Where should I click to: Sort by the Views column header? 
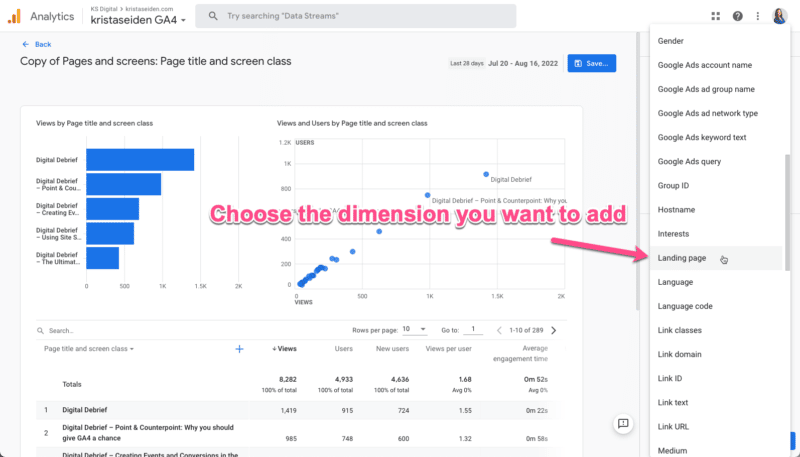(284, 349)
